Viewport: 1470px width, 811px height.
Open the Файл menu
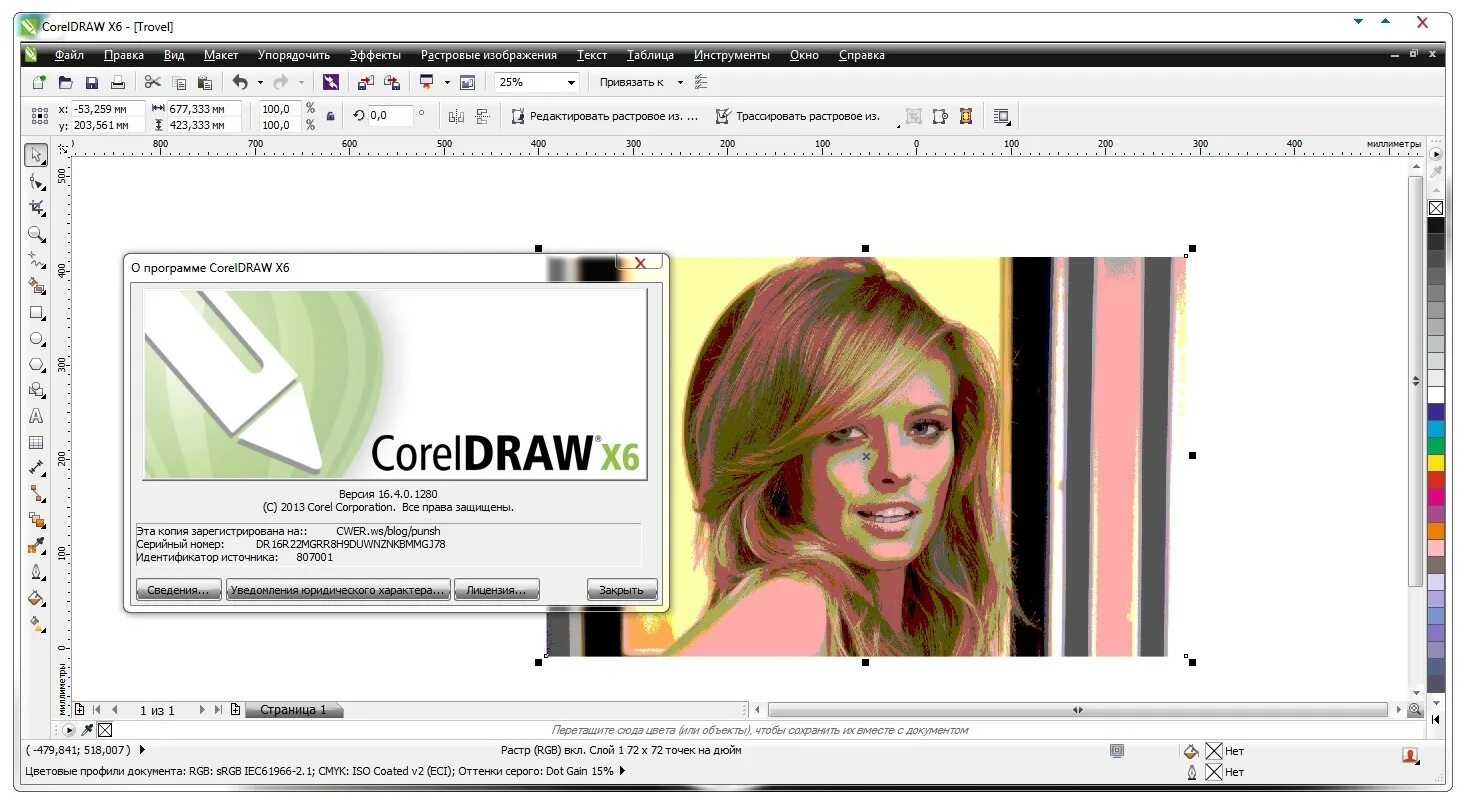[69, 55]
